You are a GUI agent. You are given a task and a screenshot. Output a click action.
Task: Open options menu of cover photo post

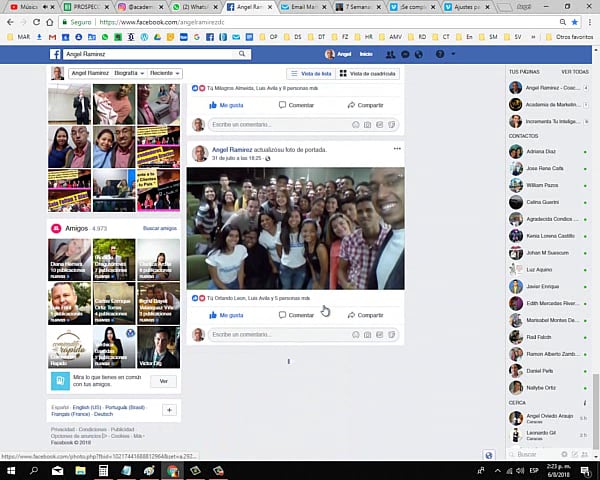coord(397,149)
